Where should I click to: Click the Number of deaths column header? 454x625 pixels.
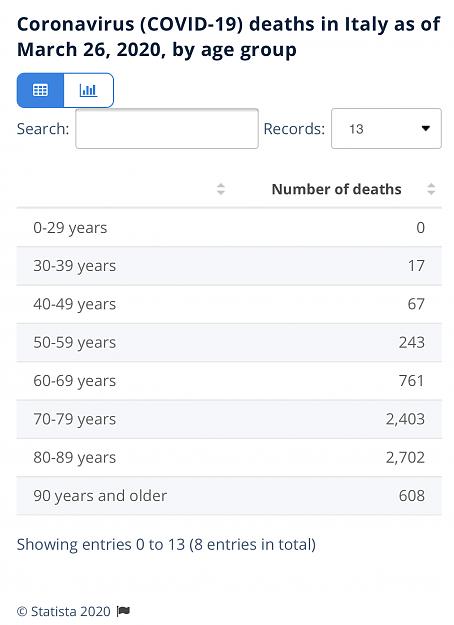pyautogui.click(x=336, y=189)
